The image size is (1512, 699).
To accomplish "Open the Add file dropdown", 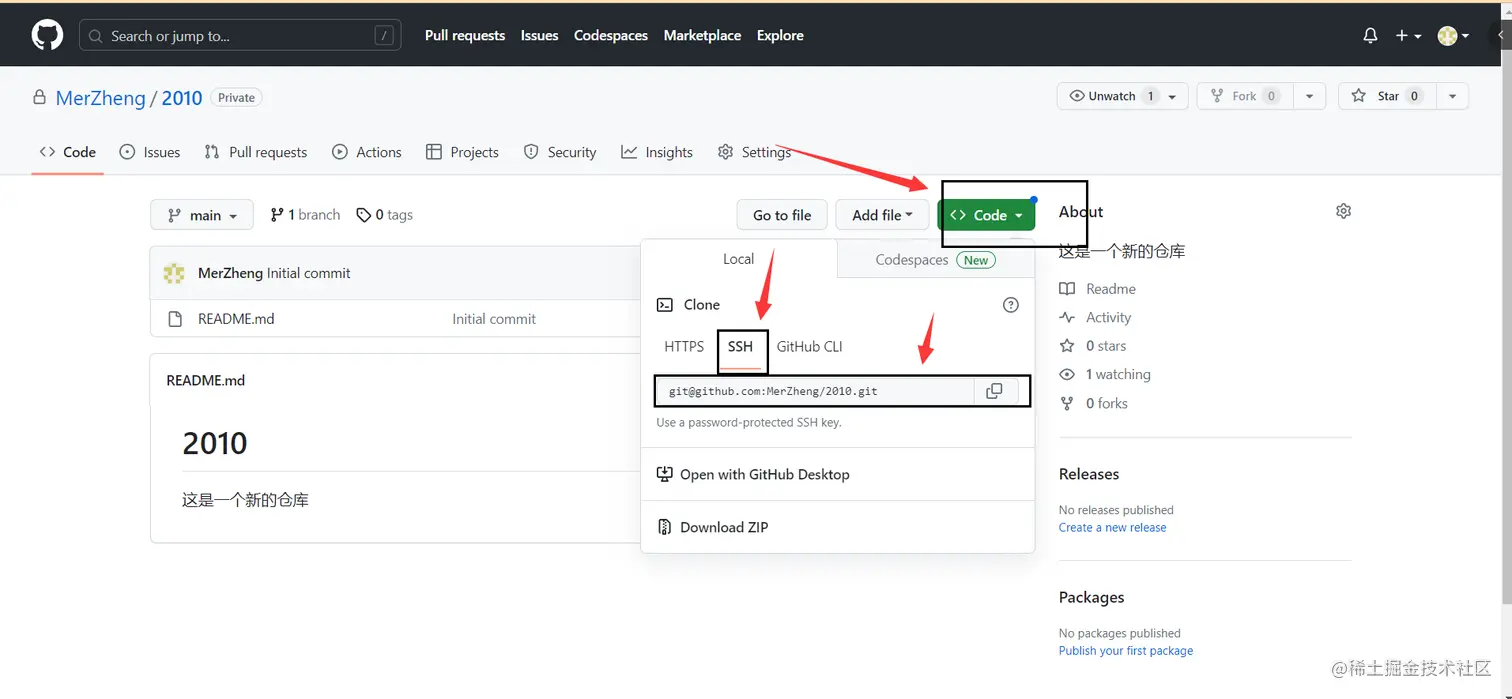I will [x=882, y=215].
